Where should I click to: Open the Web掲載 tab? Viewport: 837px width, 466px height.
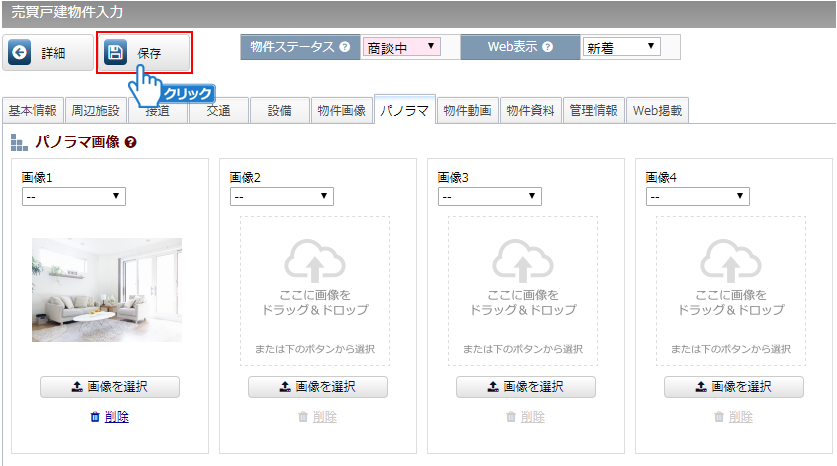click(657, 111)
